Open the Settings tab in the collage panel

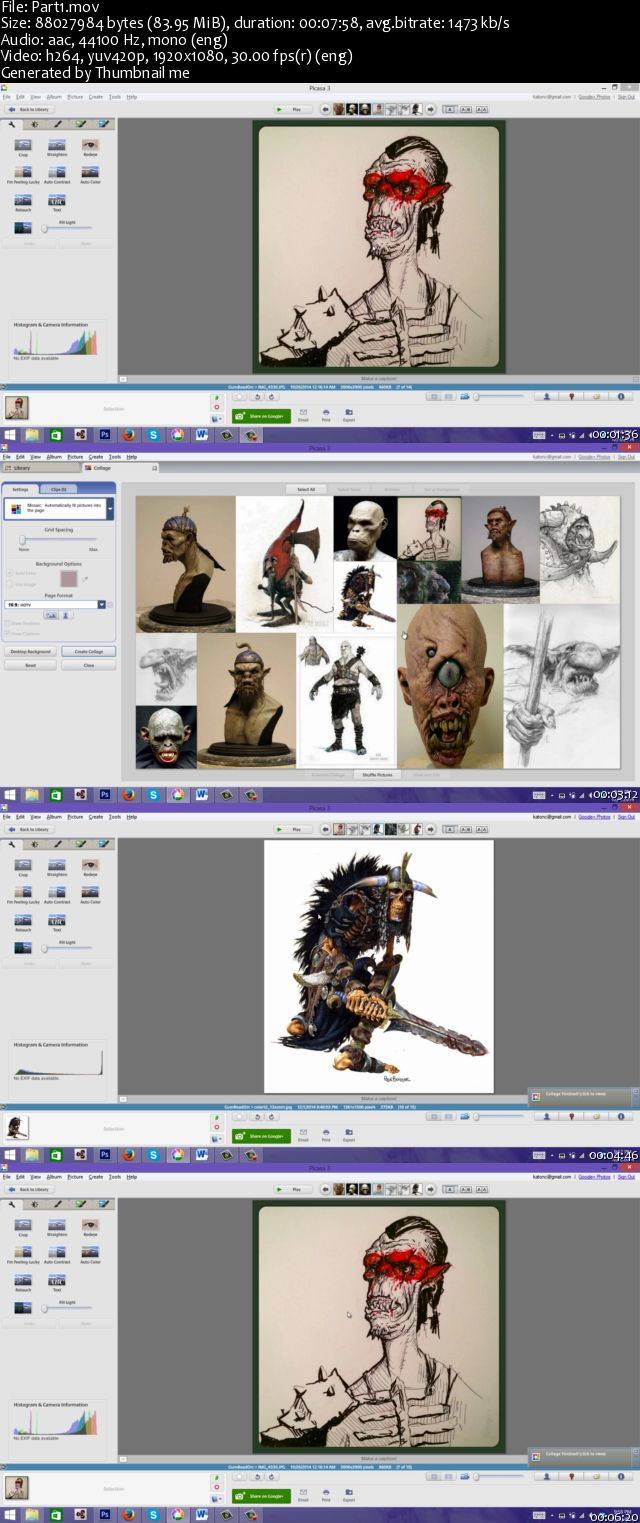pyautogui.click(x=20, y=489)
